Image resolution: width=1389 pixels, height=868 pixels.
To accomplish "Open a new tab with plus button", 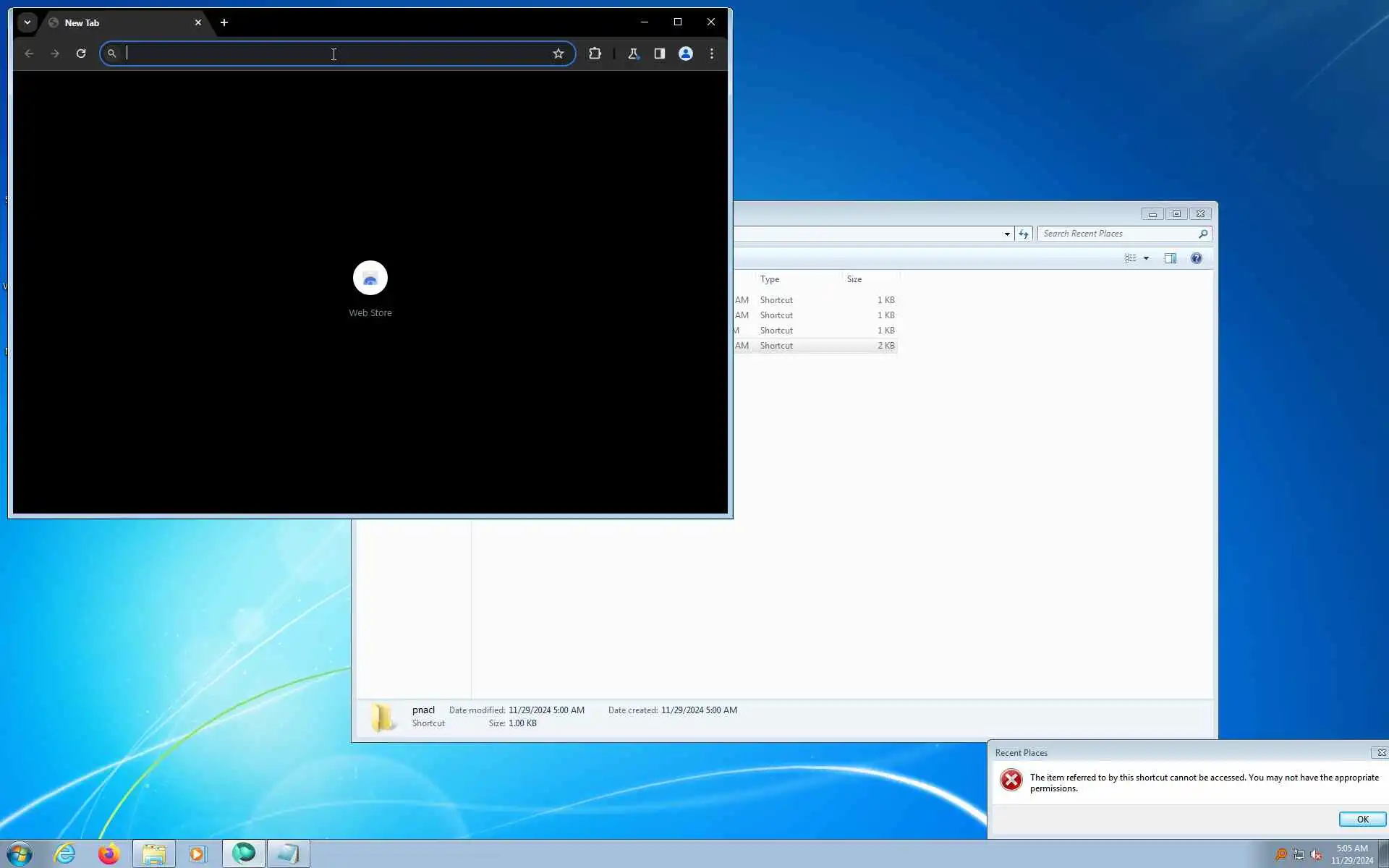I will (x=224, y=22).
